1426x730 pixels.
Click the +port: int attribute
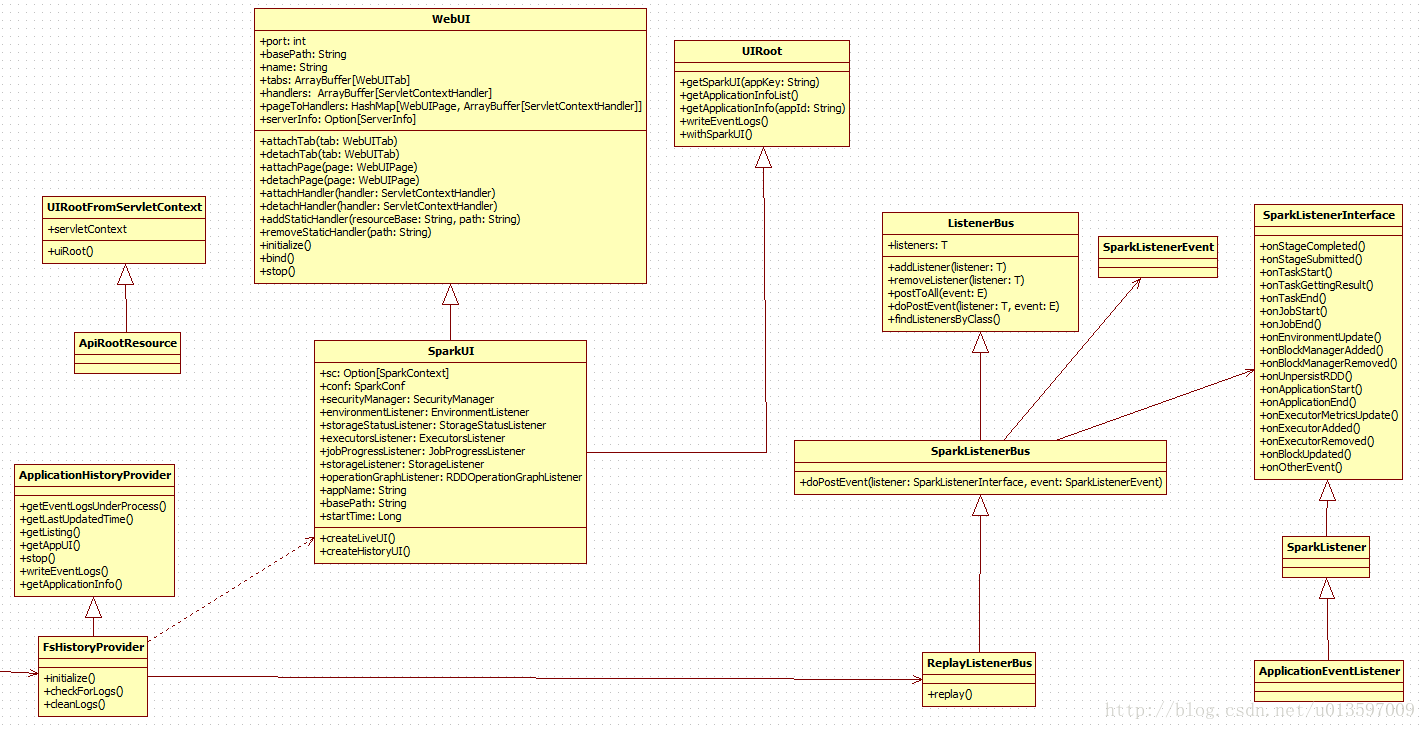tap(283, 41)
